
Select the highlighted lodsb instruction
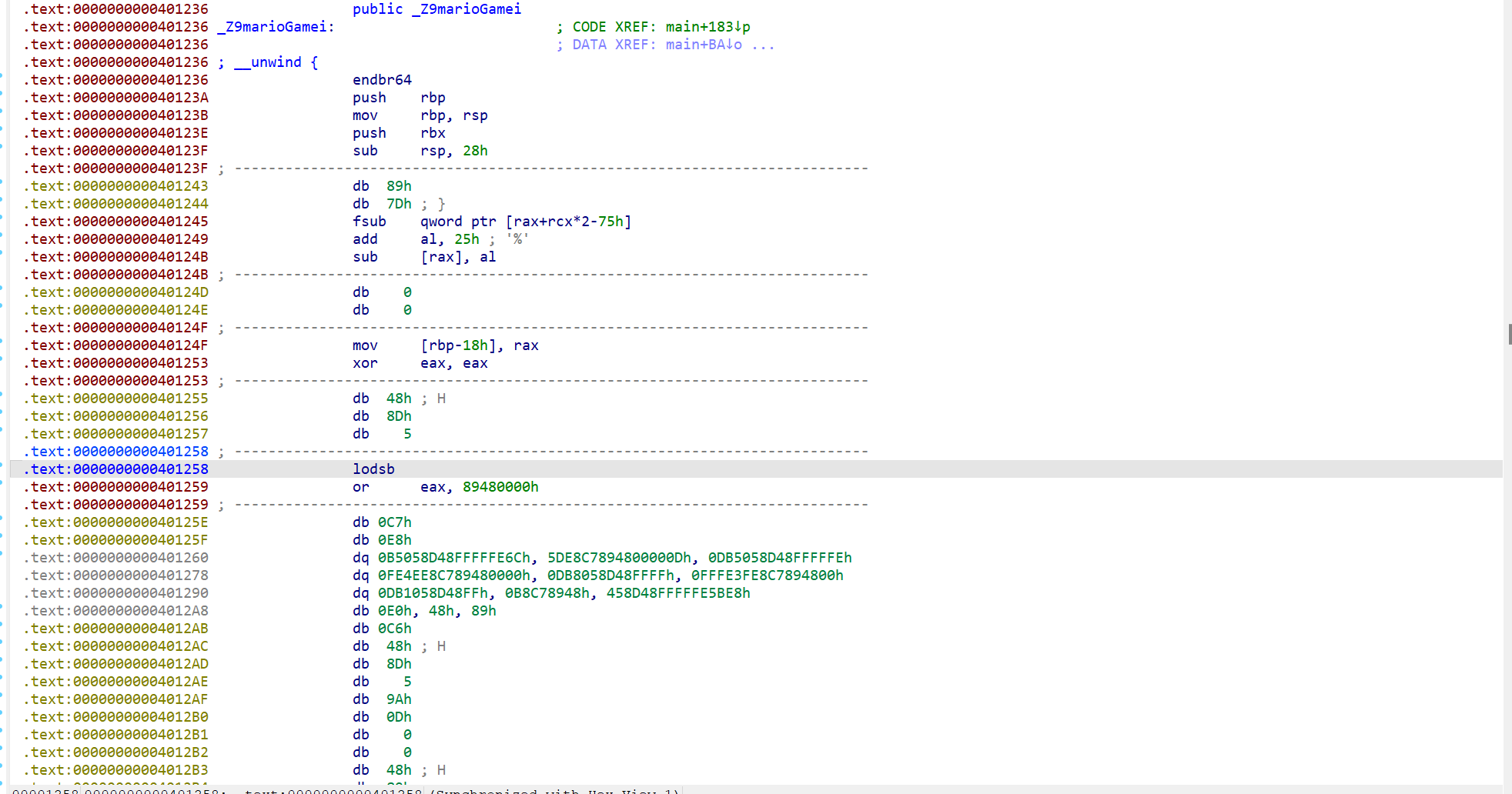click(373, 469)
